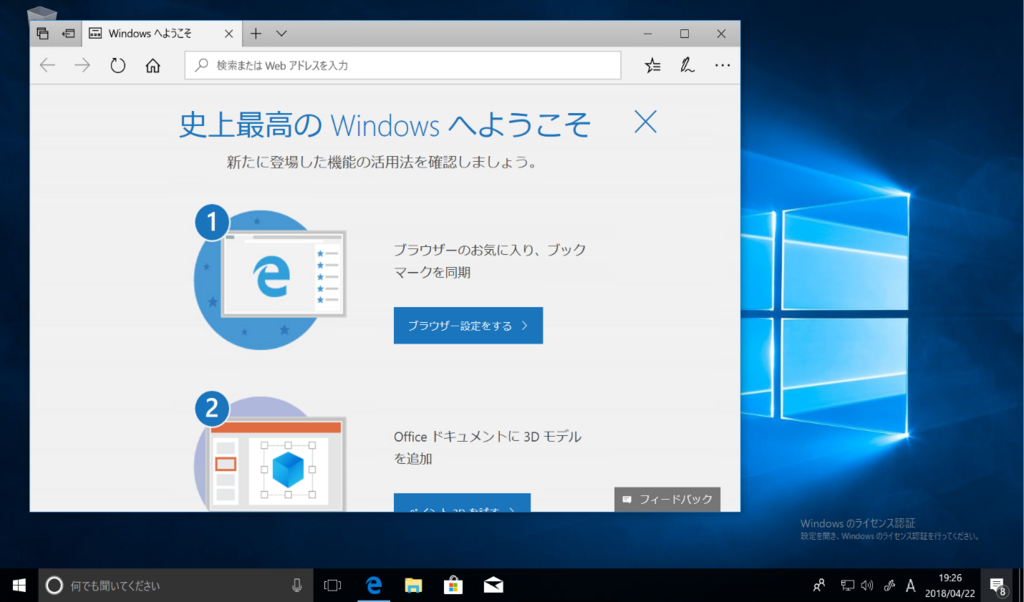This screenshot has width=1024, height=602.
Task: Dismiss the welcome banner with large X
Action: (645, 122)
